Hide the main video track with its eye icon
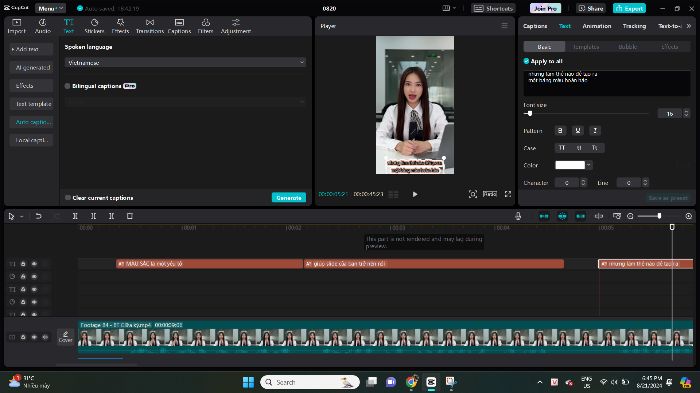Screen dimensions: 700x393 tap(34, 337)
